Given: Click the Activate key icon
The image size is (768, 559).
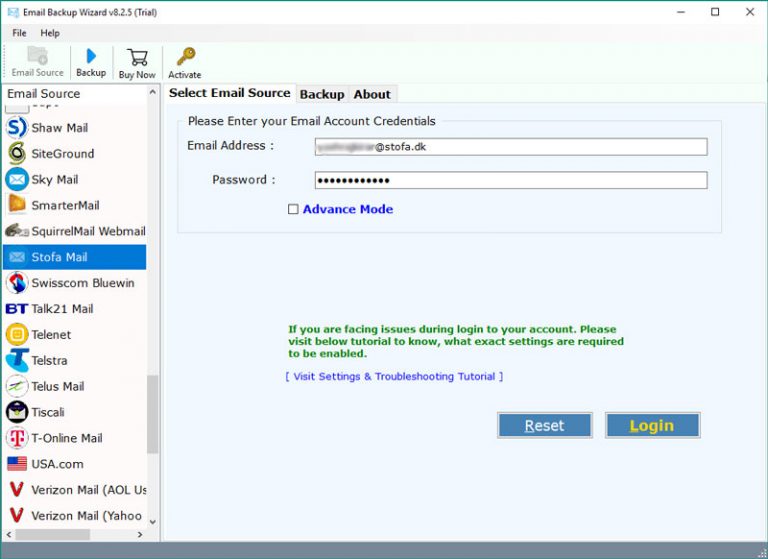Looking at the screenshot, I should [x=186, y=56].
